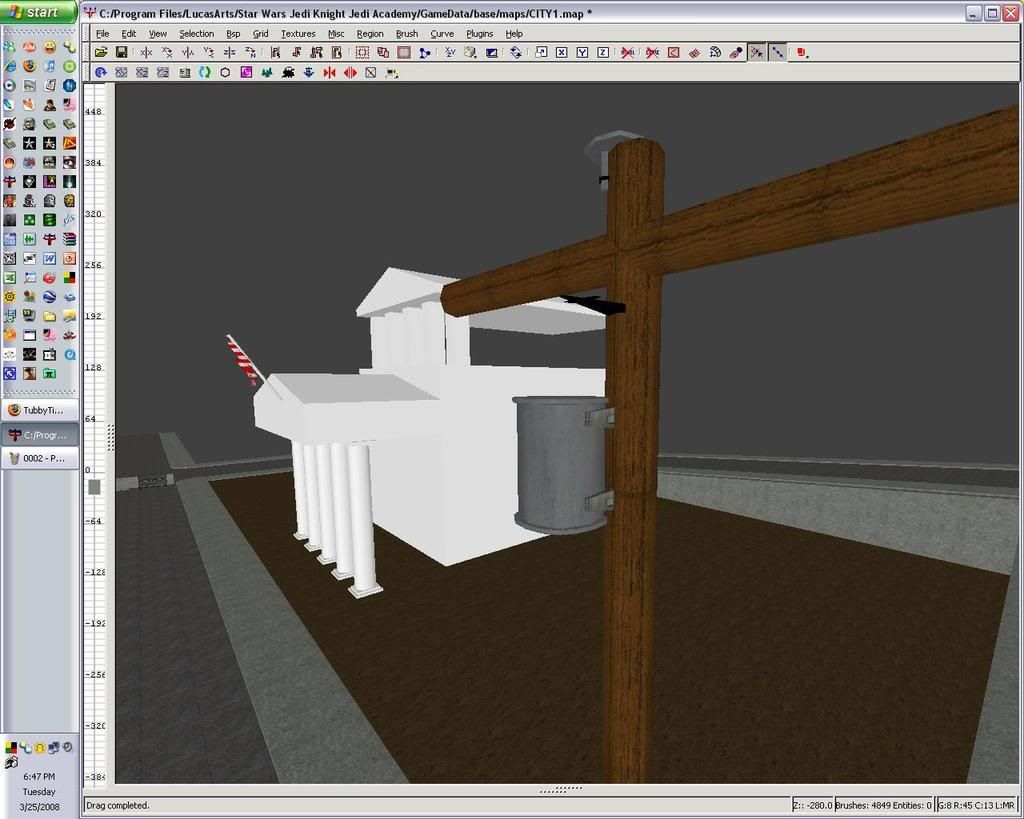Image resolution: width=1024 pixels, height=819 pixels.
Task: Click the 'Z:: -280.0' status field
Action: [812, 805]
